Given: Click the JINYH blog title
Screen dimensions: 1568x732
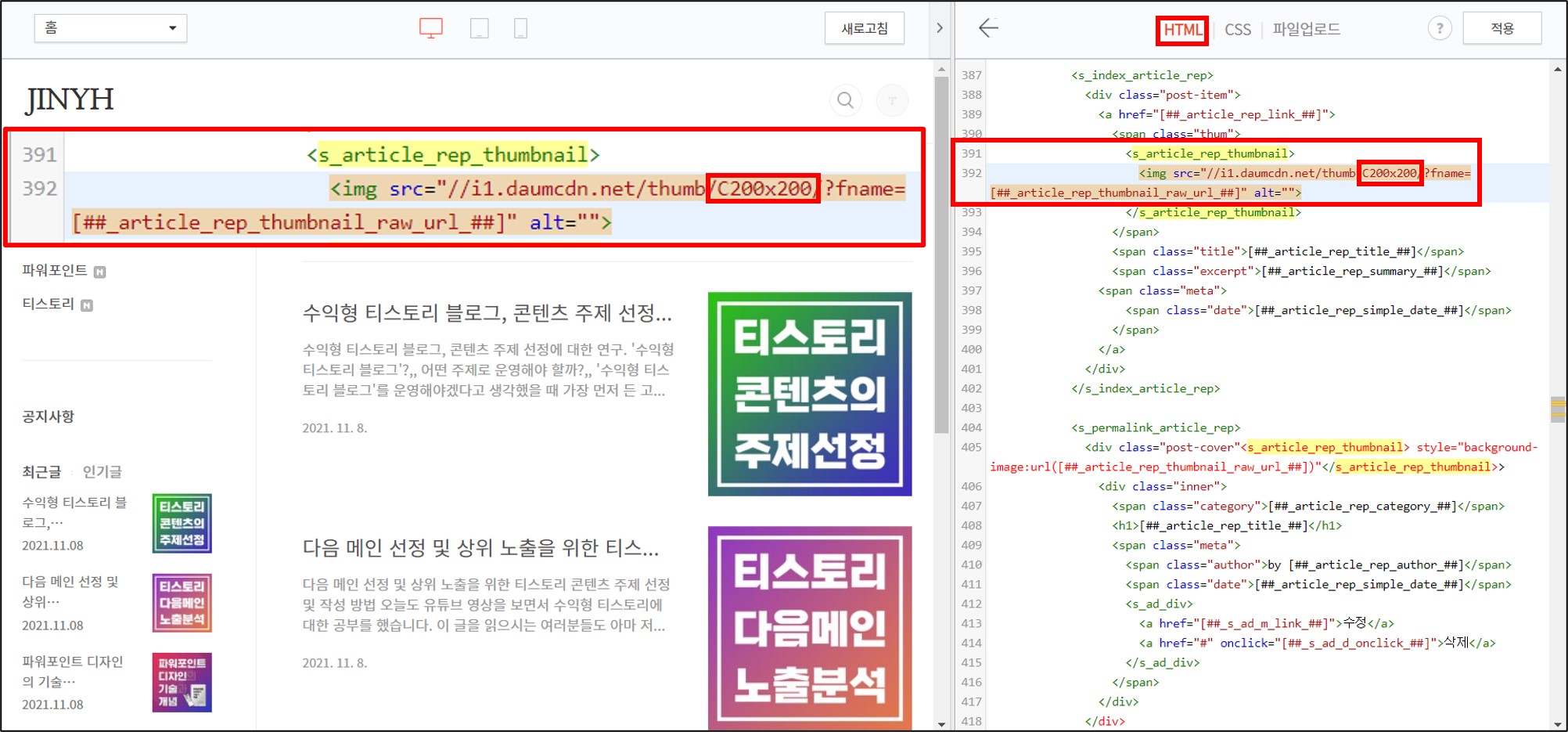Looking at the screenshot, I should 70,99.
